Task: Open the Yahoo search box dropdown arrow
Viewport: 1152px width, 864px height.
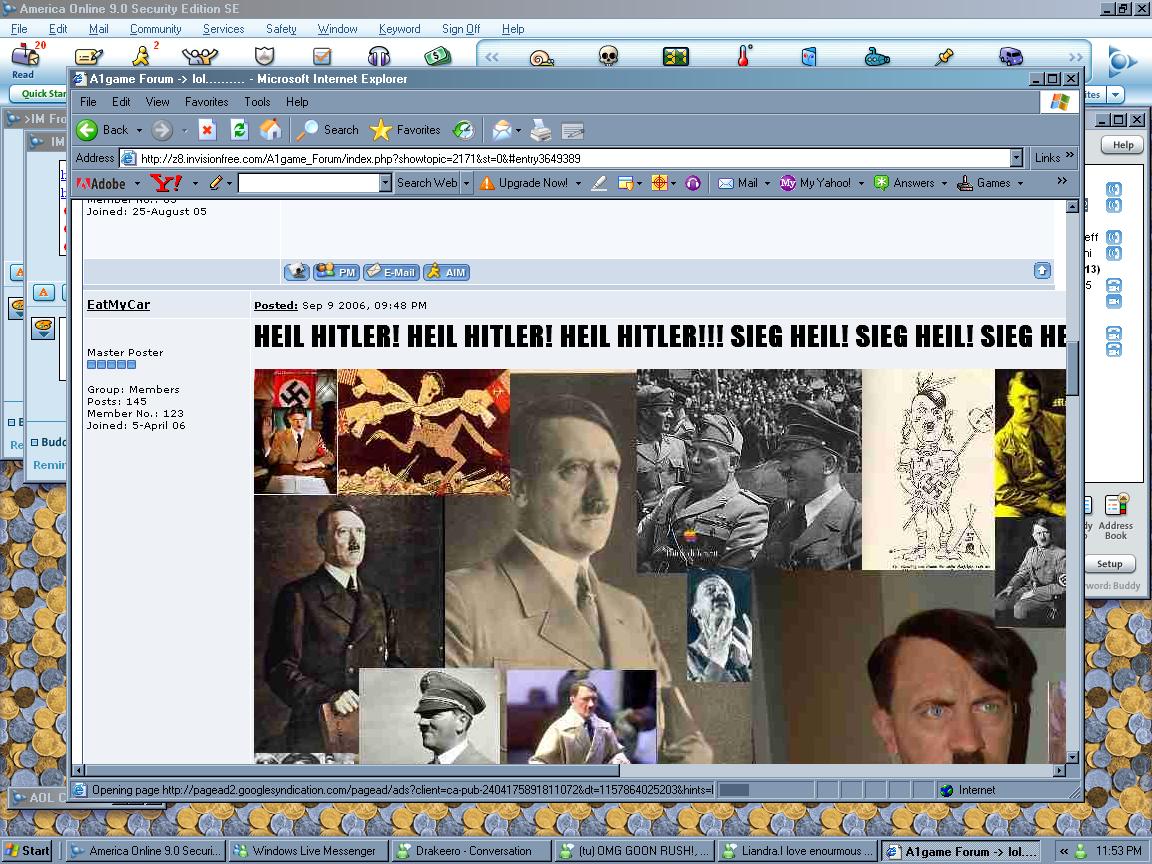Action: 385,183
